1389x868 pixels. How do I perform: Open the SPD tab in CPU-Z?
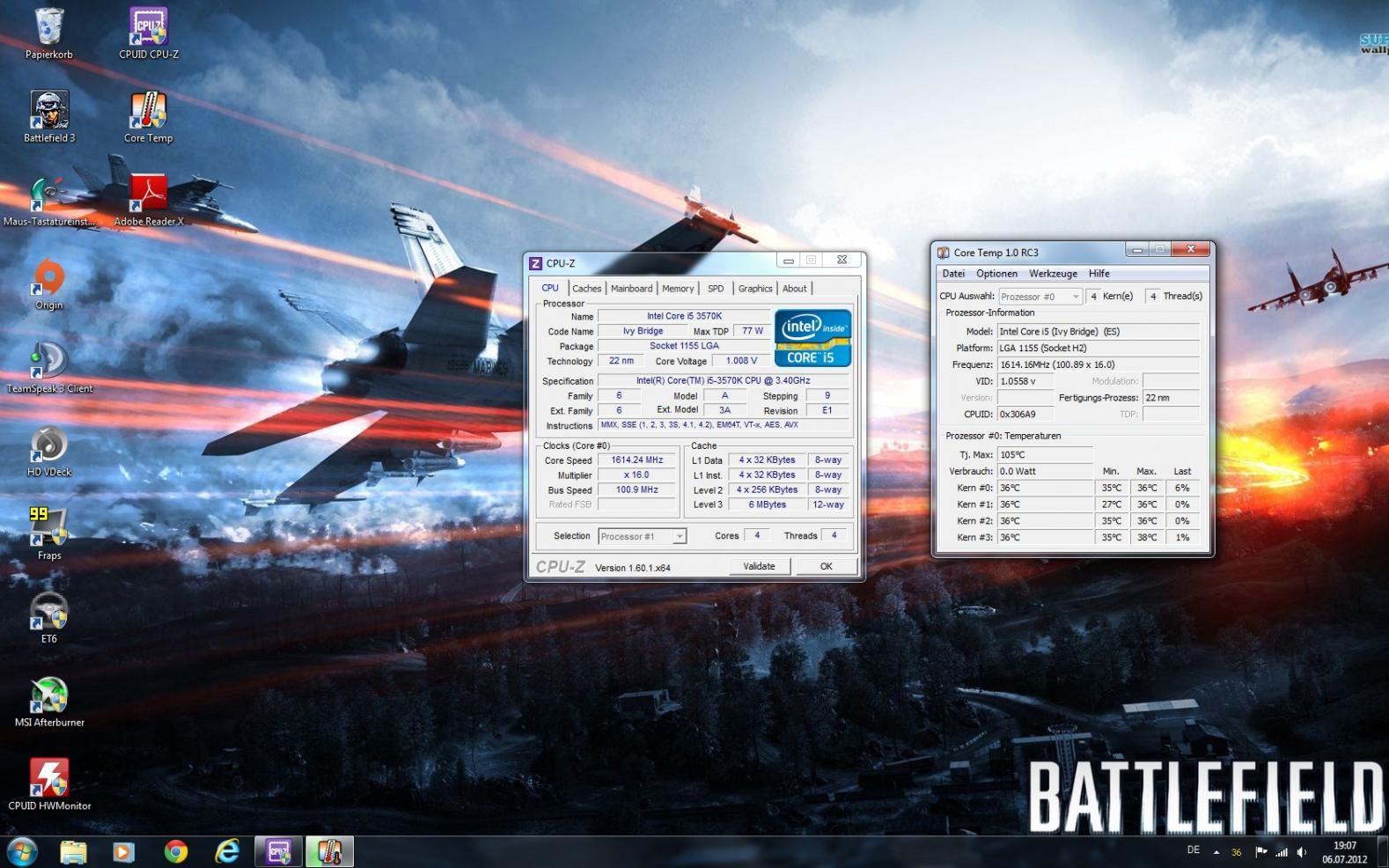click(716, 289)
